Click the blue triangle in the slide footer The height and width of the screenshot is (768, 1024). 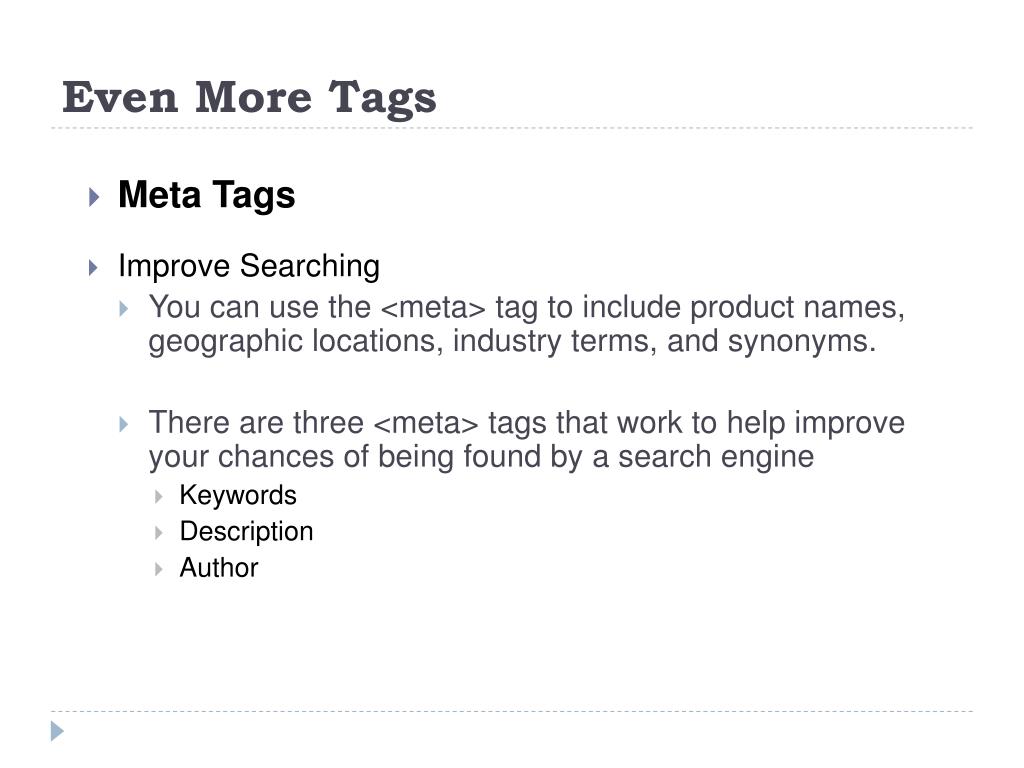tap(57, 731)
